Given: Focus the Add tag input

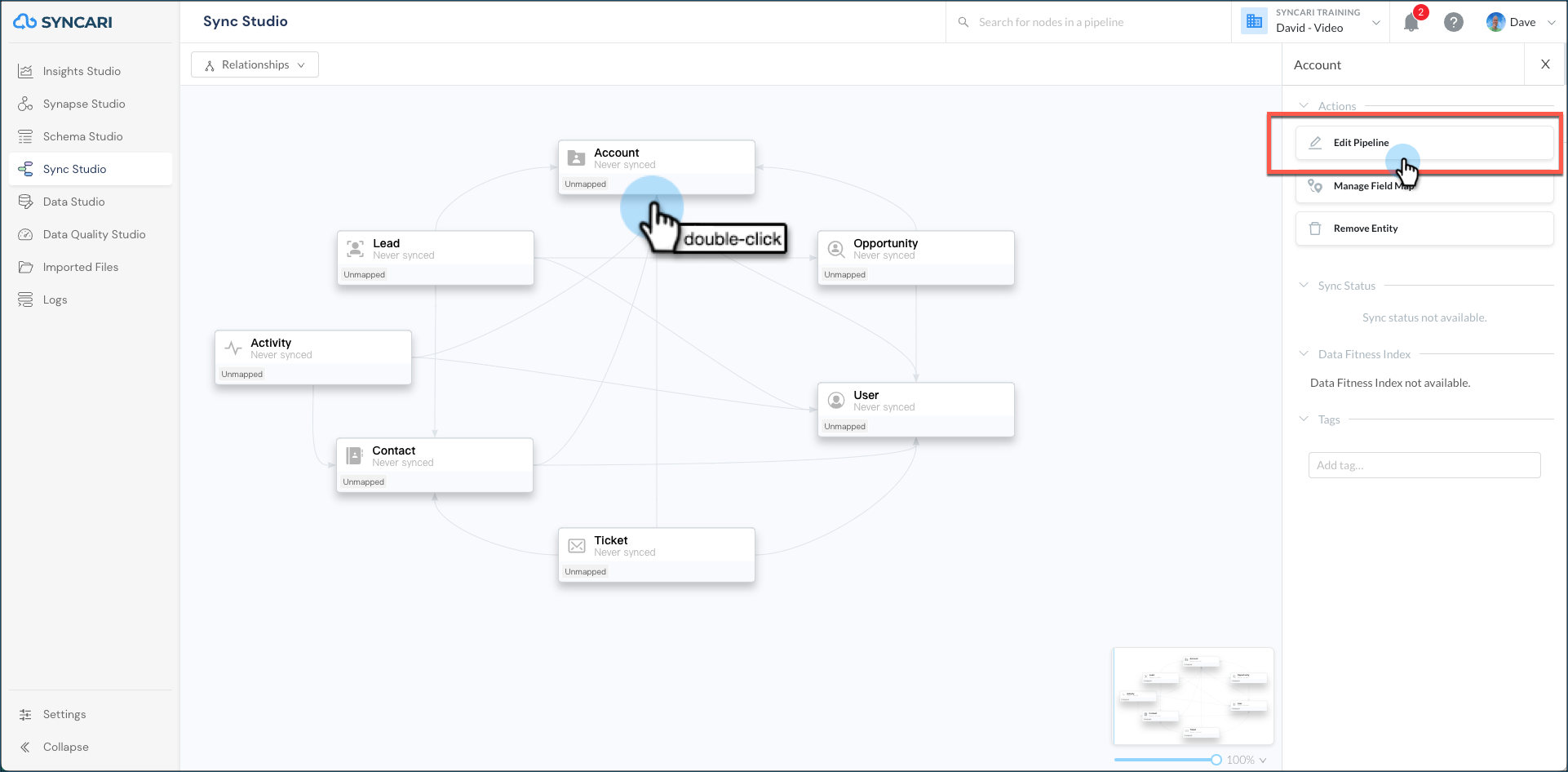Looking at the screenshot, I should tap(1424, 465).
